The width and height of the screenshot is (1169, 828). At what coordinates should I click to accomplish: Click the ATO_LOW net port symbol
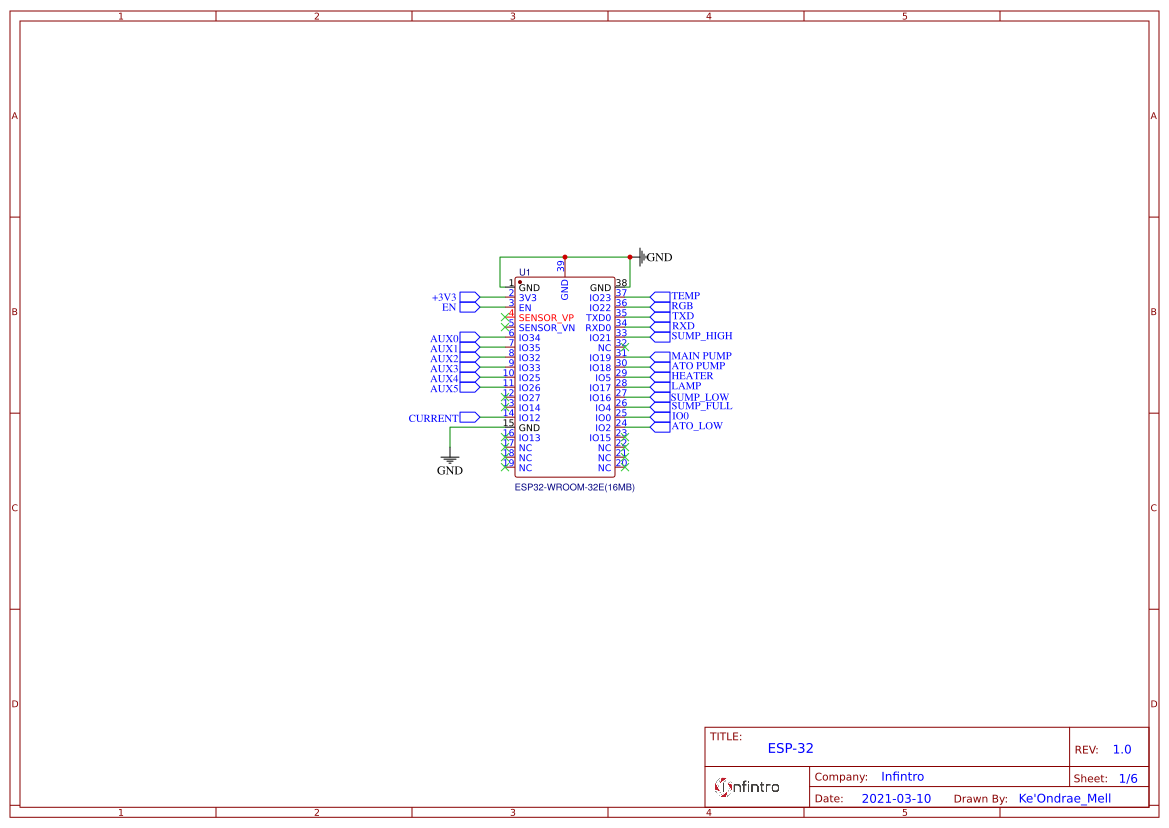coord(660,426)
